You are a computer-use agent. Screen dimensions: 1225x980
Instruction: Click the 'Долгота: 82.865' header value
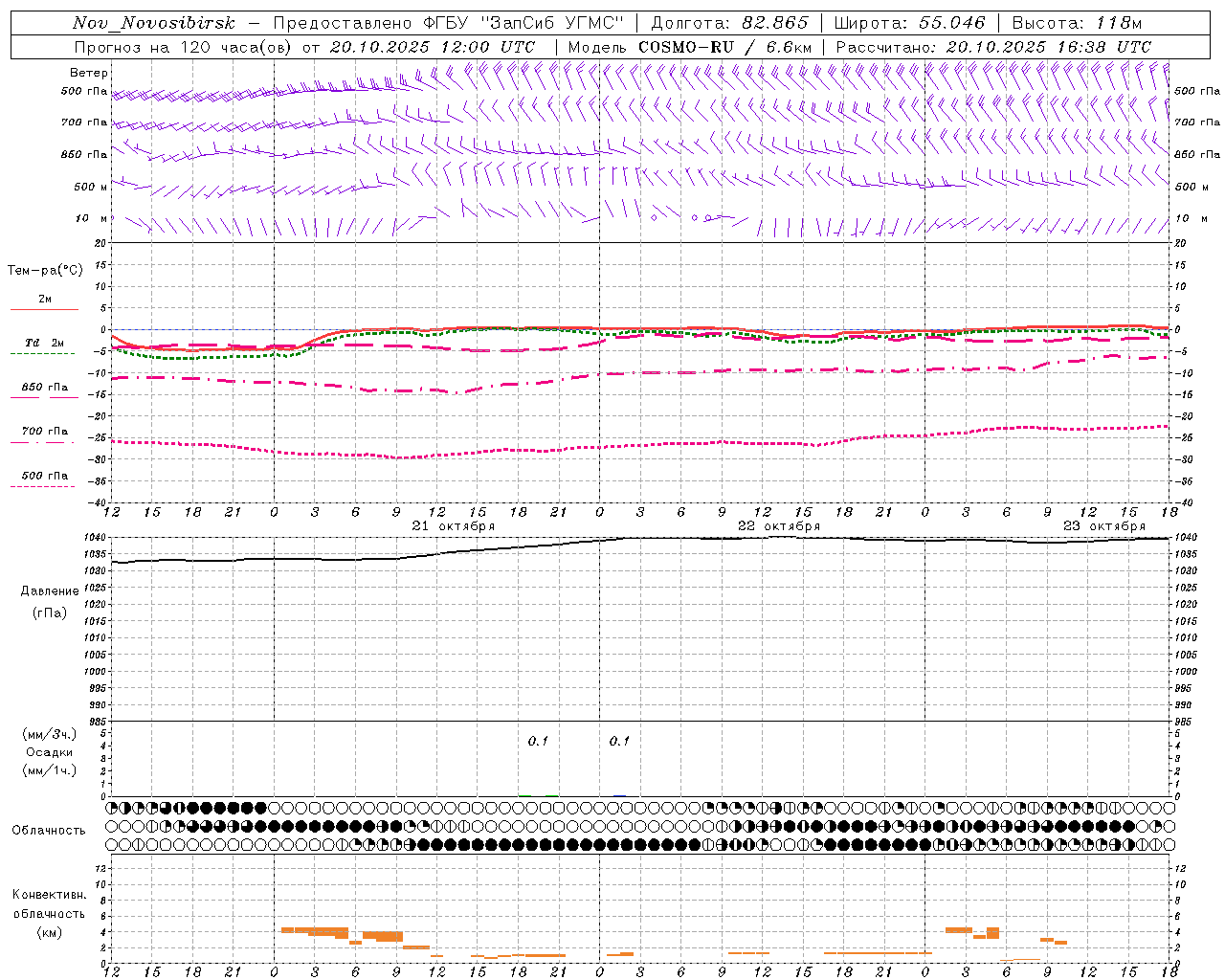pyautogui.click(x=730, y=23)
